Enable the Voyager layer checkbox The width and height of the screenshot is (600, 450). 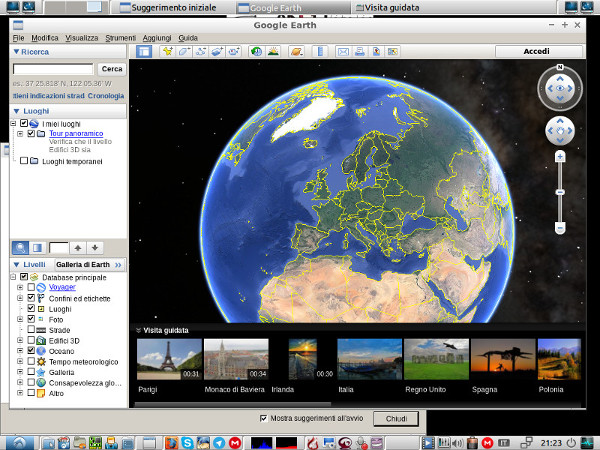point(31,287)
